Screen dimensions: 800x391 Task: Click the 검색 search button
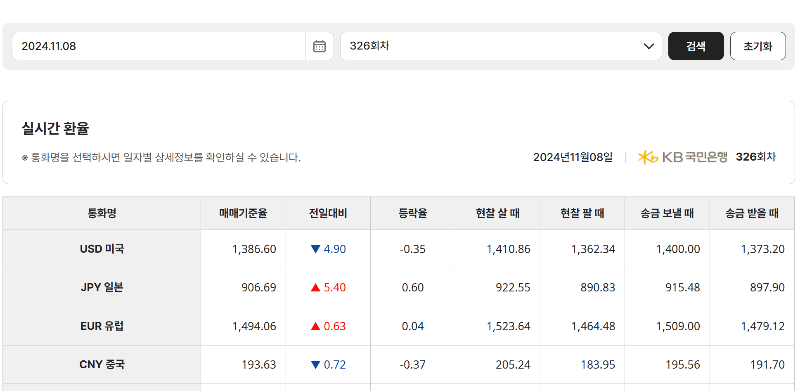pos(696,46)
